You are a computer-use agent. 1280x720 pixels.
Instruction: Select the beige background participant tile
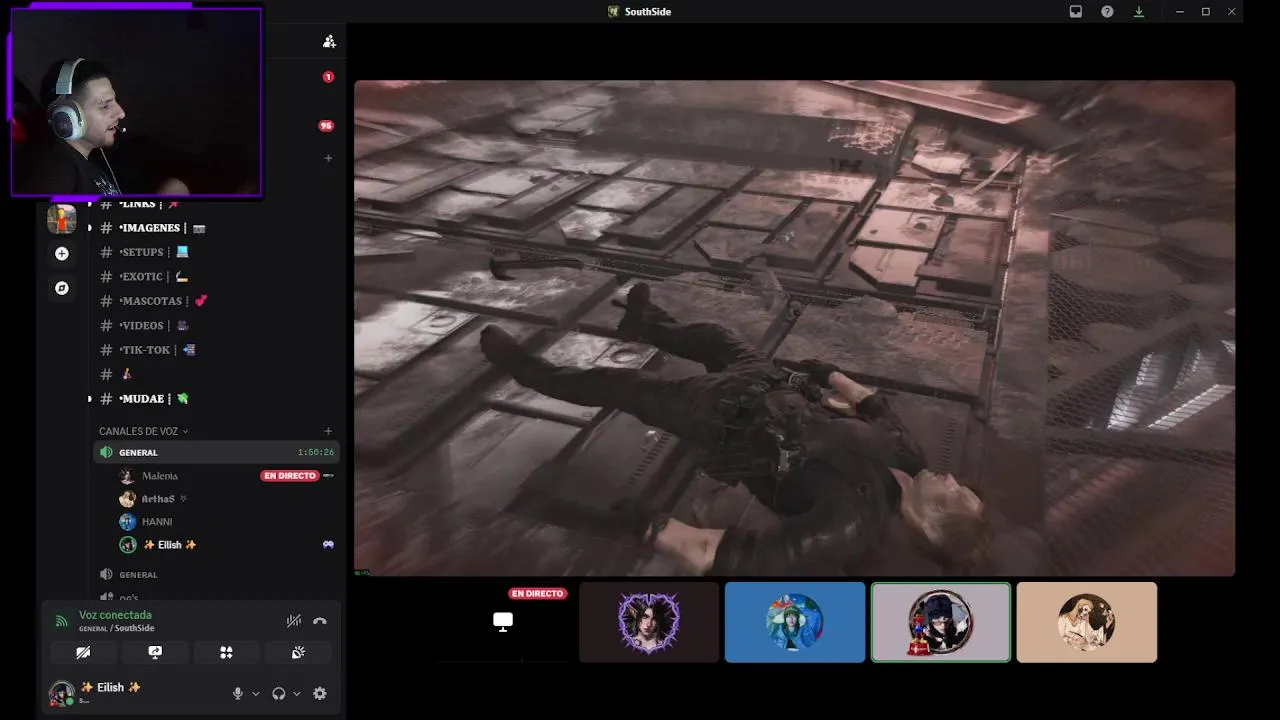coord(1087,622)
